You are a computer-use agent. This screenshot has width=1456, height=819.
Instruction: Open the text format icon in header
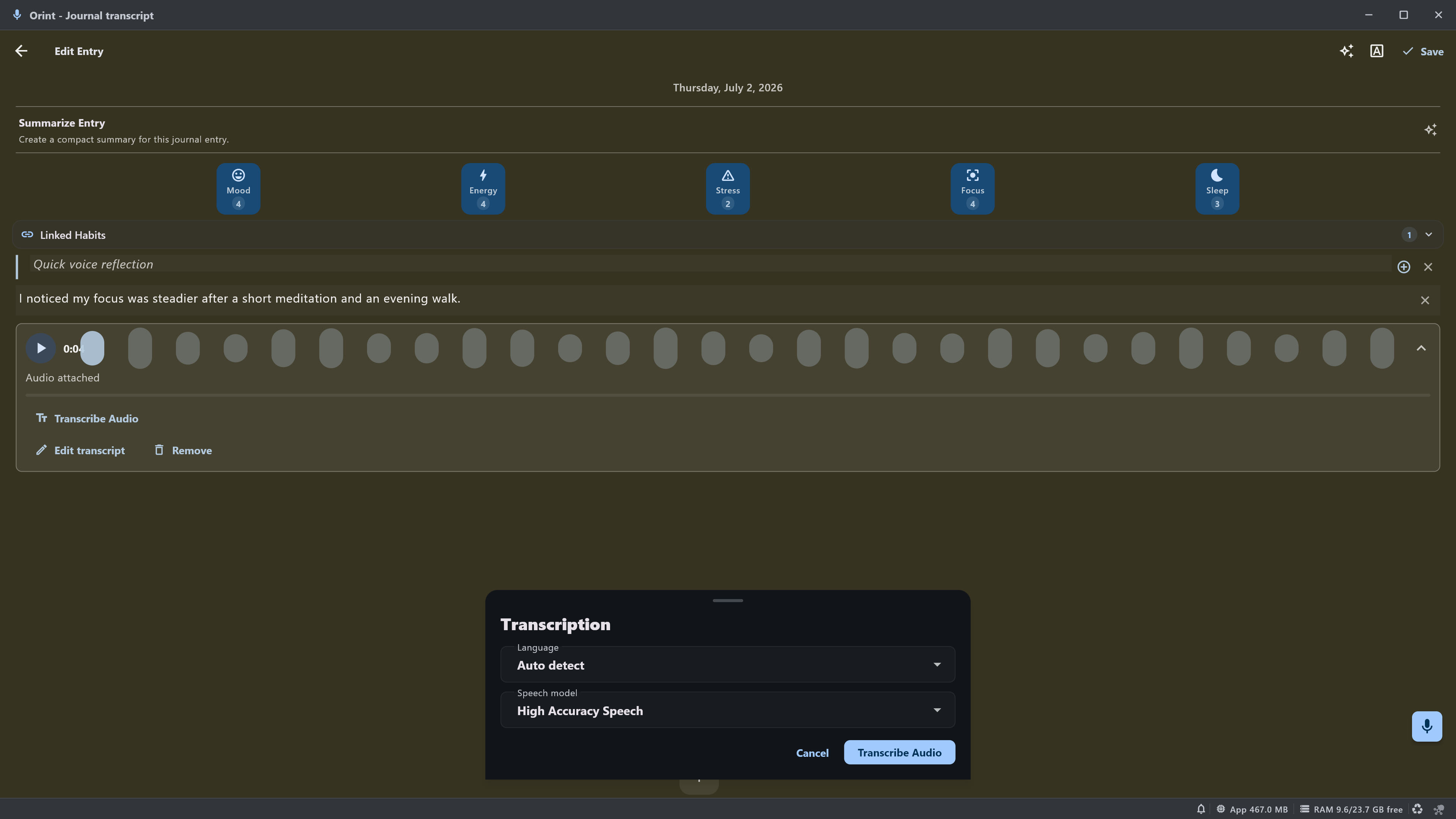[1376, 51]
